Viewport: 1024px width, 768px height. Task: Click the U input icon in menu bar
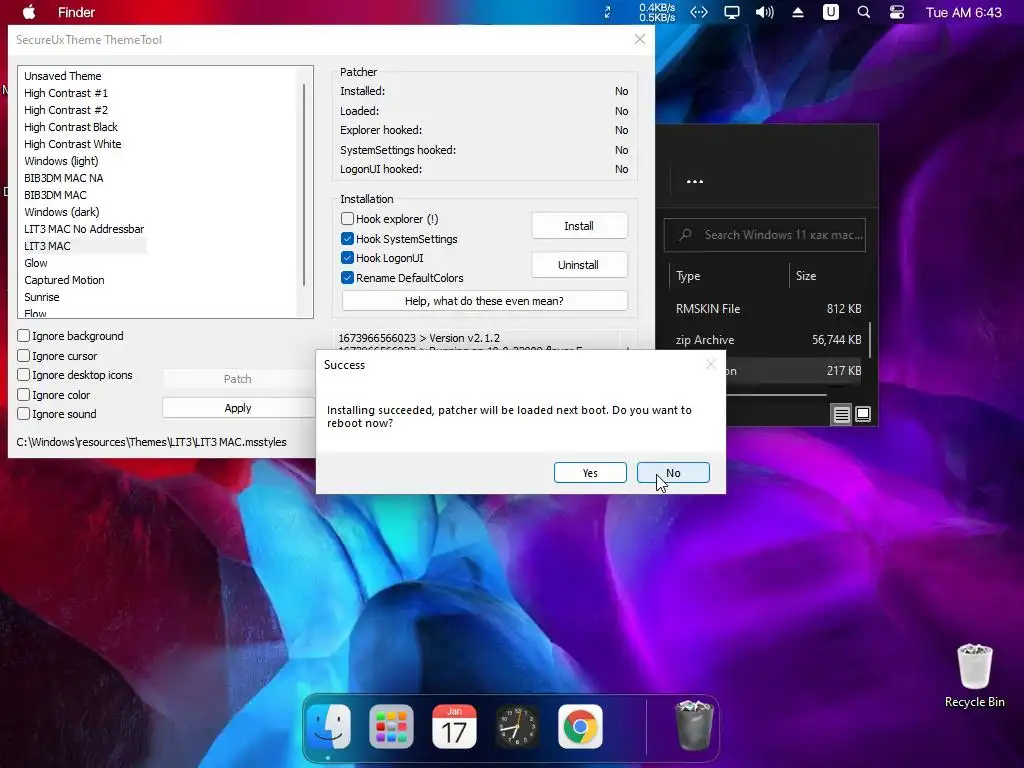(x=831, y=12)
